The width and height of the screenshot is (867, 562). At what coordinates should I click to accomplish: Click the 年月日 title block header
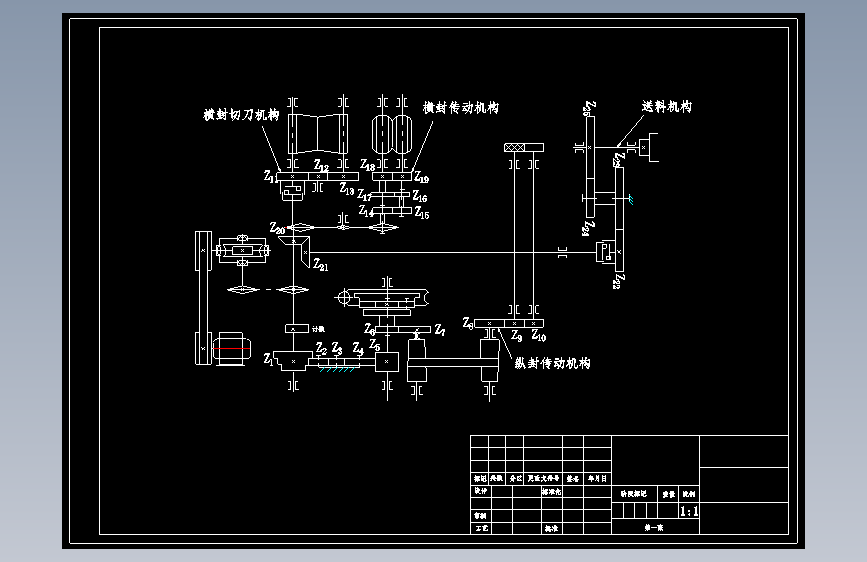(597, 478)
